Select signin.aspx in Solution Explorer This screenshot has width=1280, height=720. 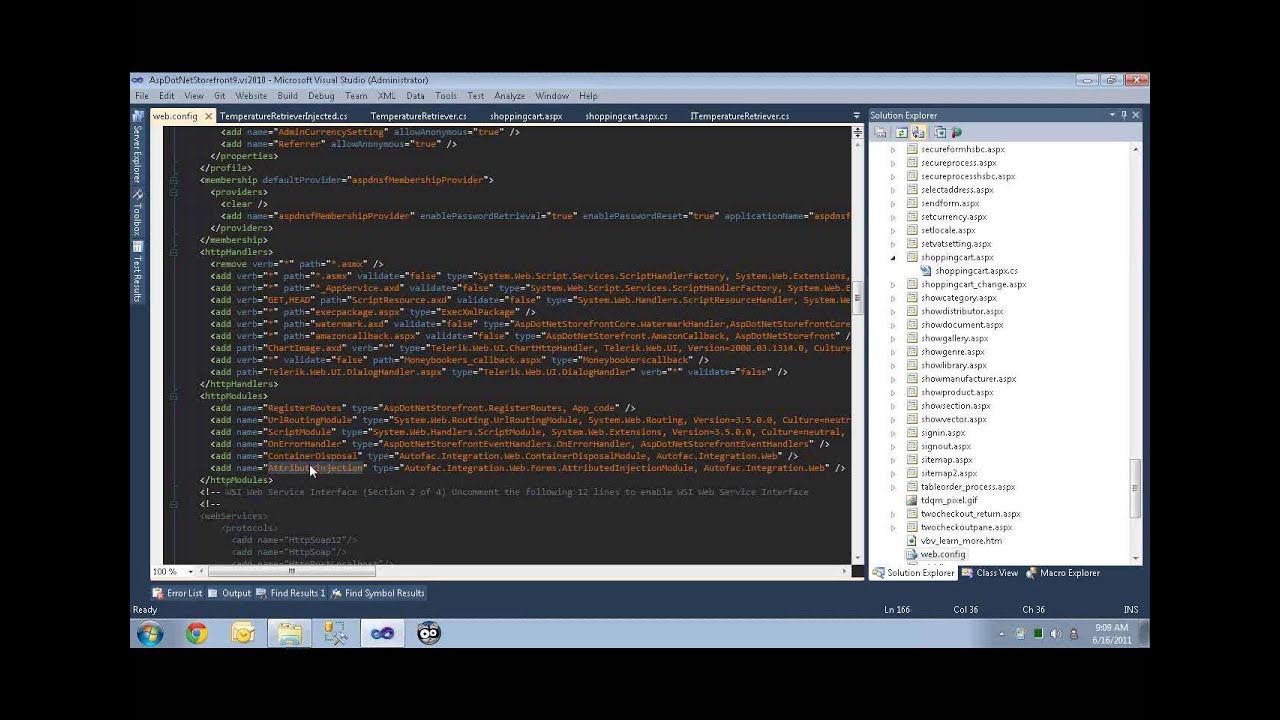[943, 433]
